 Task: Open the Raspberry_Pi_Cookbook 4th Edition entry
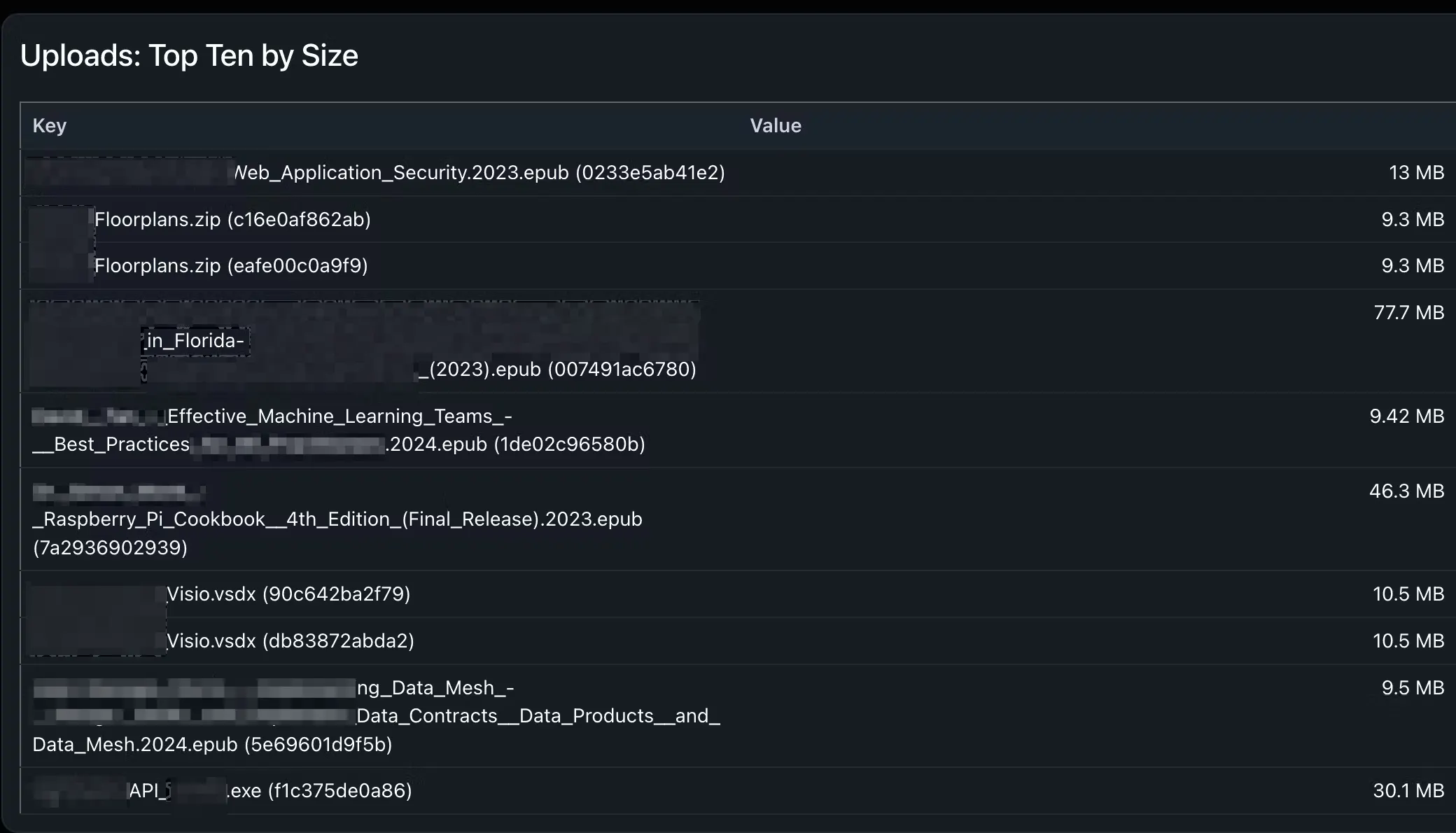click(337, 519)
